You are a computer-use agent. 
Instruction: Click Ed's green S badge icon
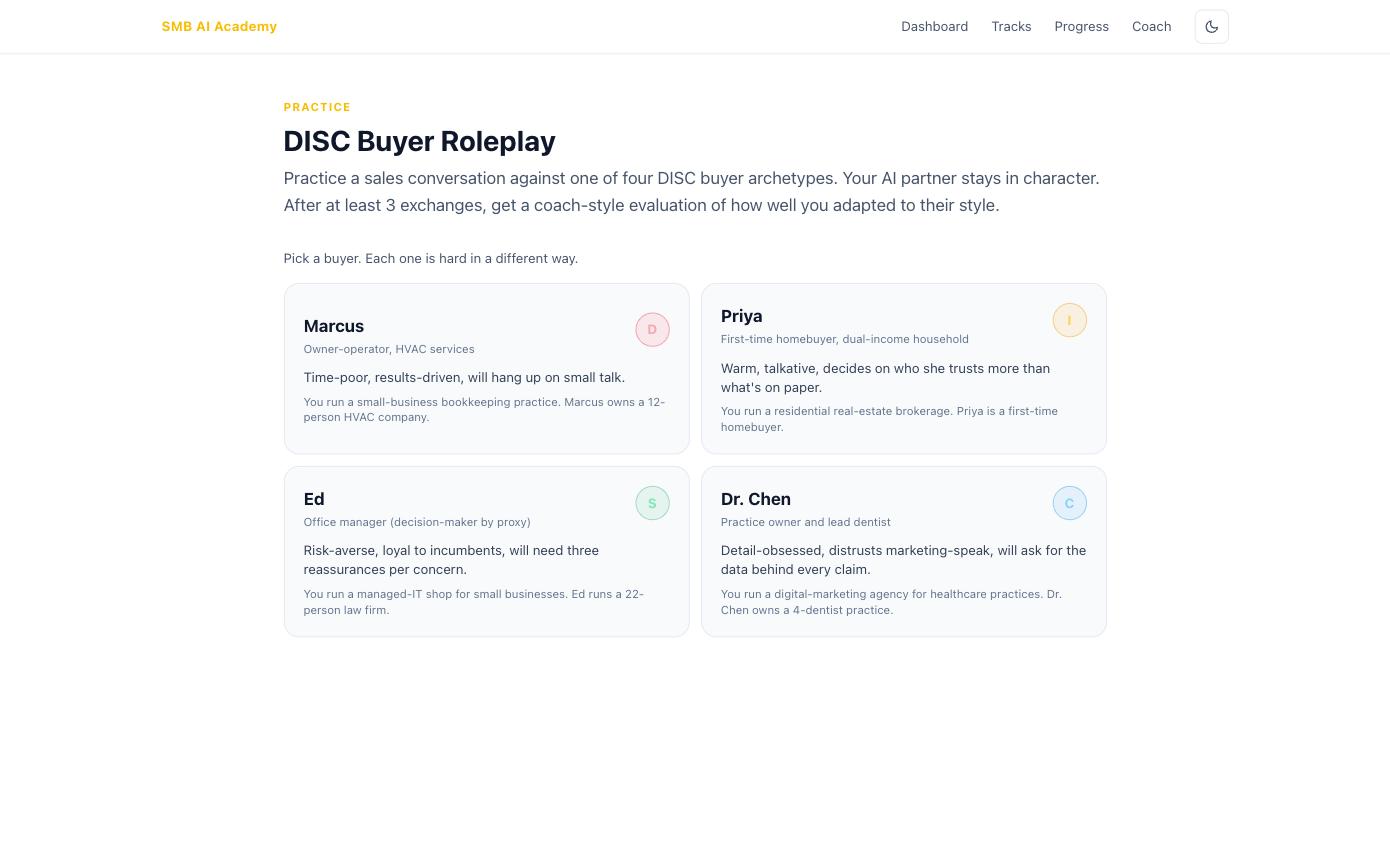coord(652,503)
